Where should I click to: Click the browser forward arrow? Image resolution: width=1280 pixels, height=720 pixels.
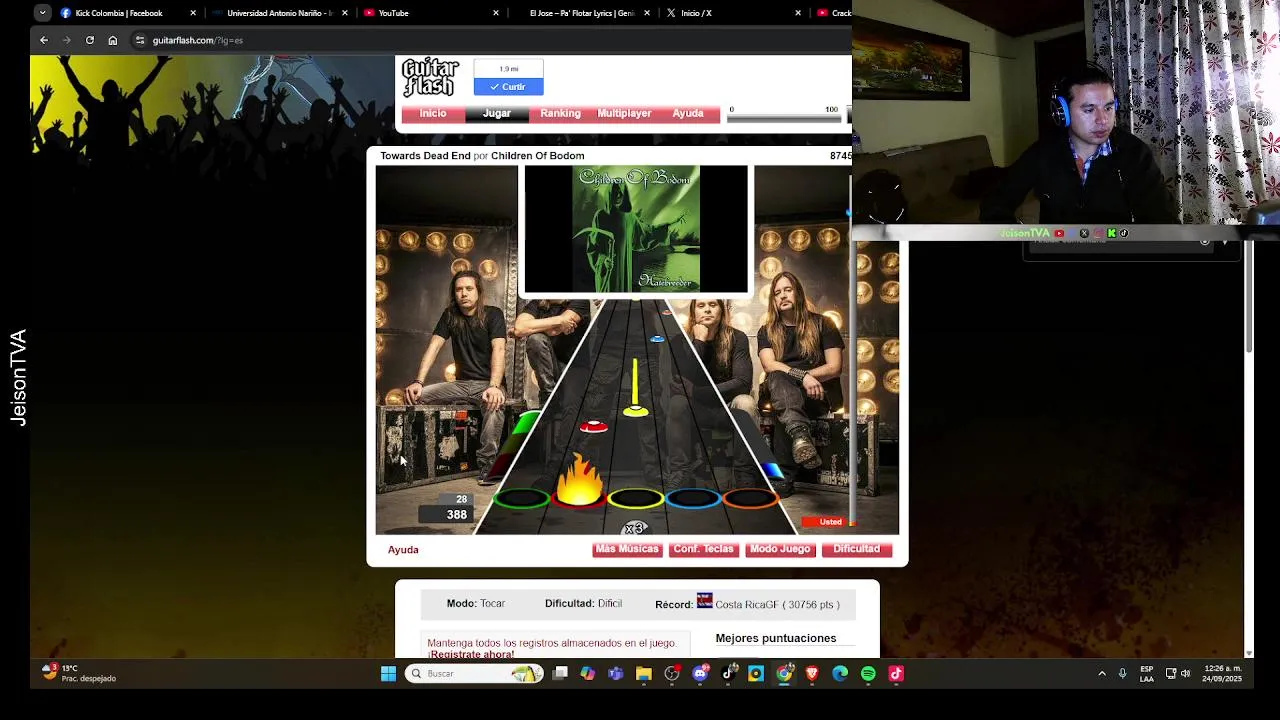point(67,40)
